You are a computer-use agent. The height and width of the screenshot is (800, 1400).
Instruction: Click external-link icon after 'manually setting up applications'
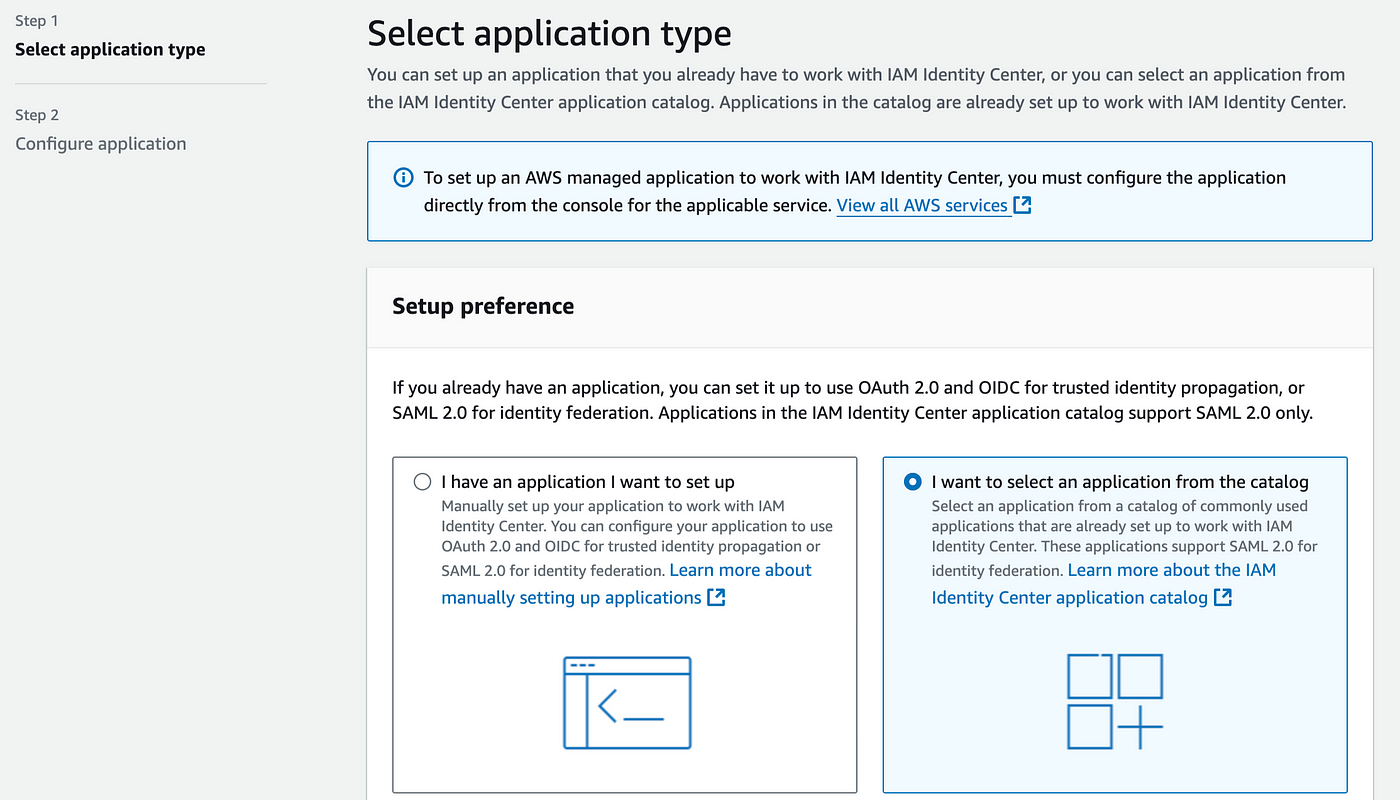pos(716,597)
